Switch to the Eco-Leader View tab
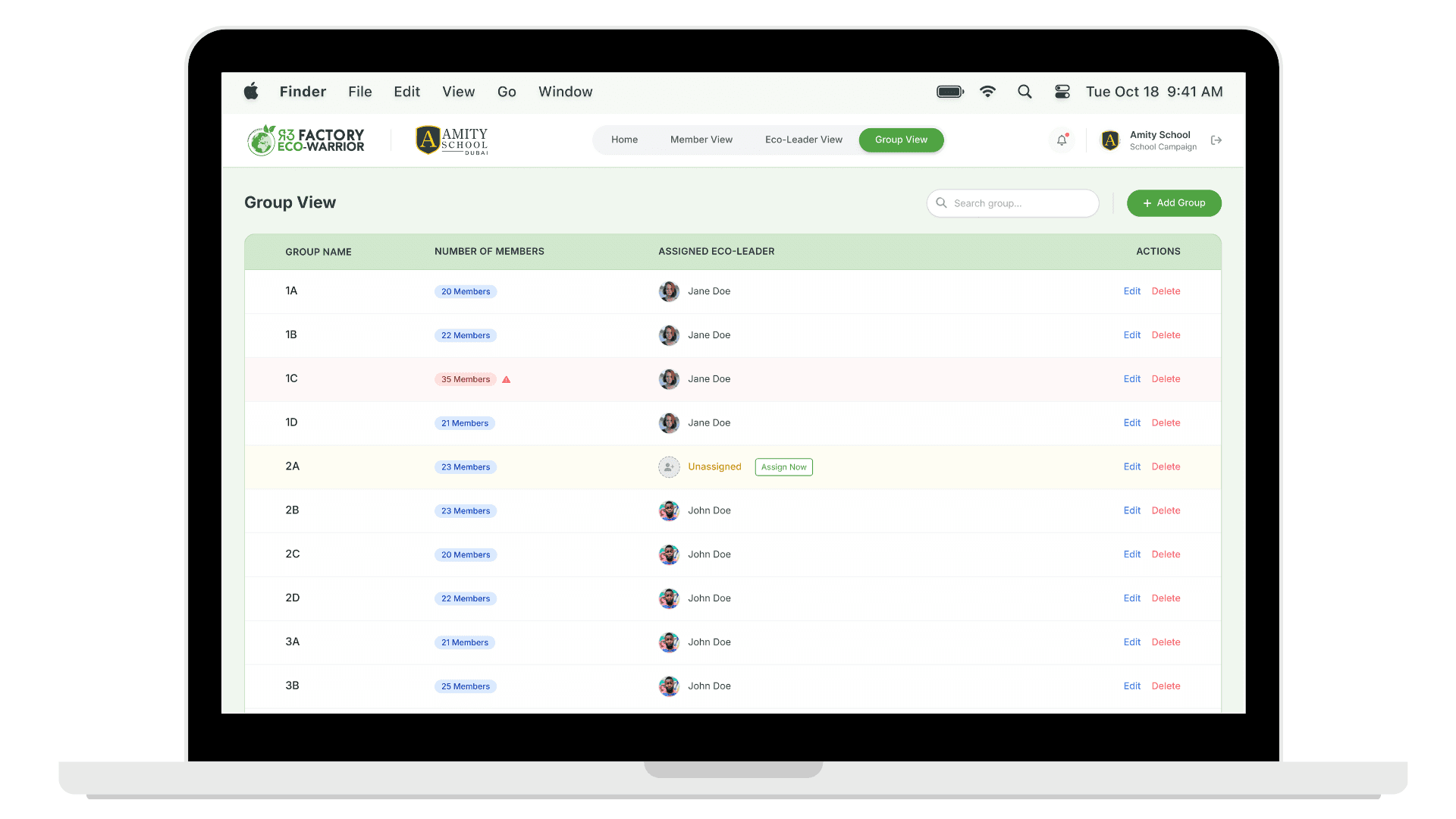This screenshot has width=1456, height=819. tap(803, 140)
